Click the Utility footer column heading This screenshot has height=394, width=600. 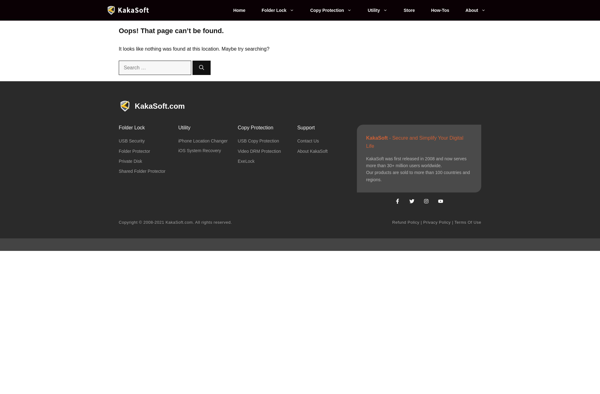tap(184, 128)
